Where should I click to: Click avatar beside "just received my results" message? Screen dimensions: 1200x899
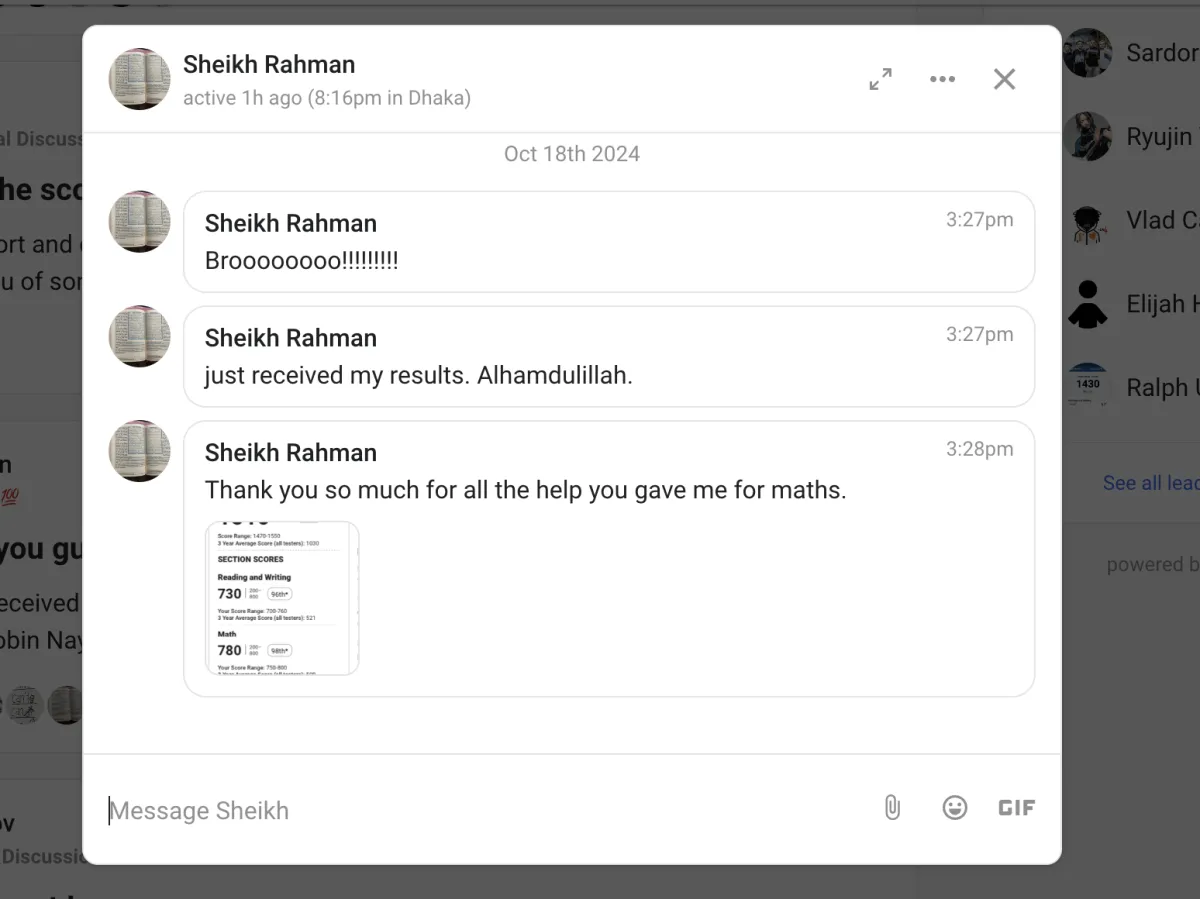[139, 336]
